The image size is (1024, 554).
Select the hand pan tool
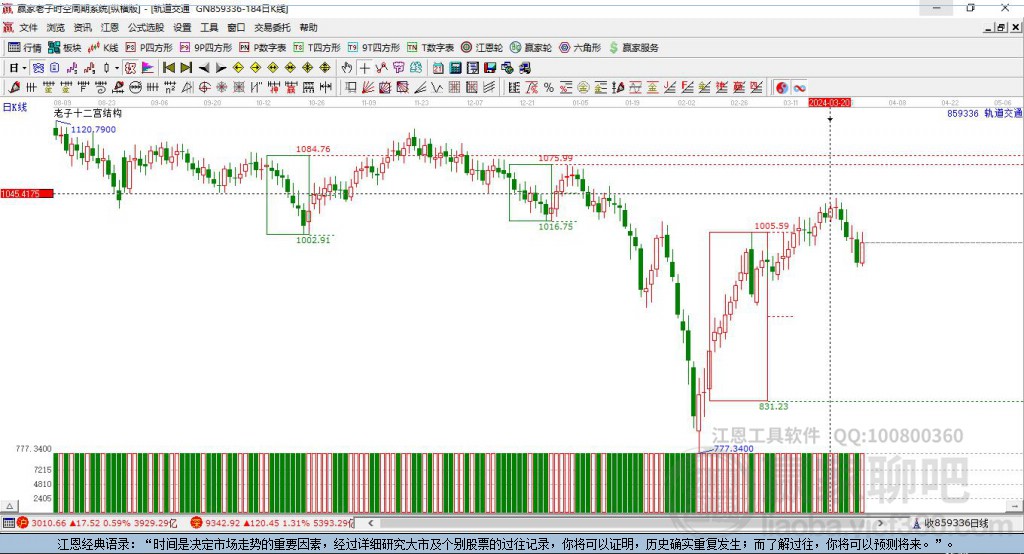(x=347, y=68)
